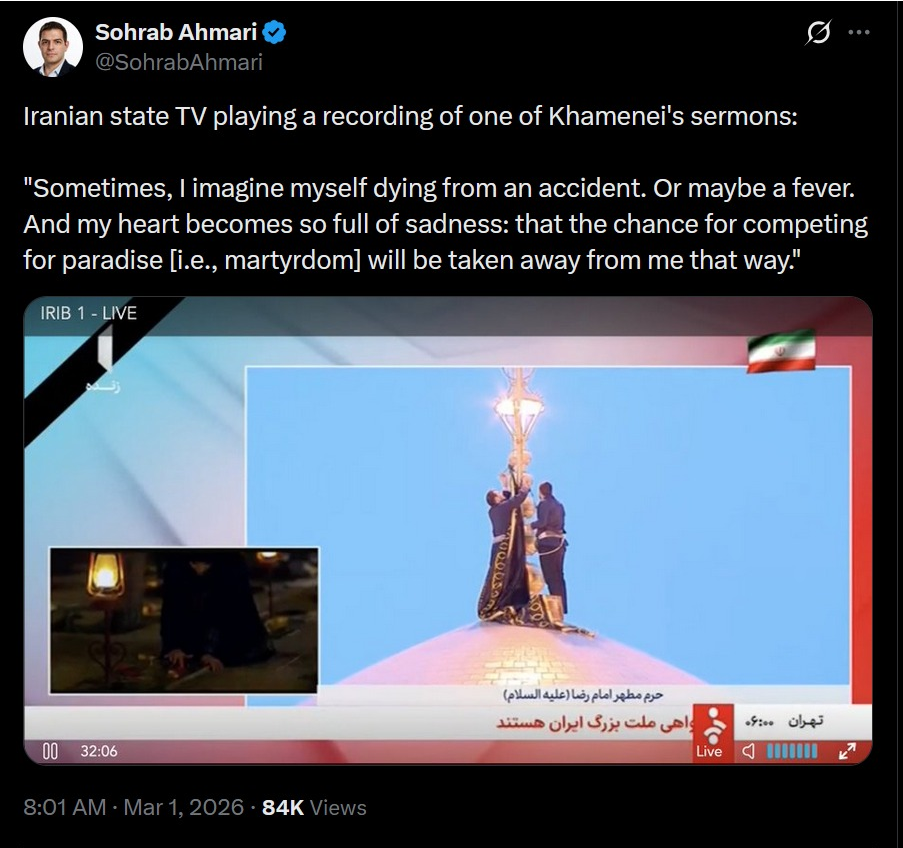Viewport: 903px width, 848px height.
Task: Click the IRIB 1 - LIVE label
Action: point(89,313)
